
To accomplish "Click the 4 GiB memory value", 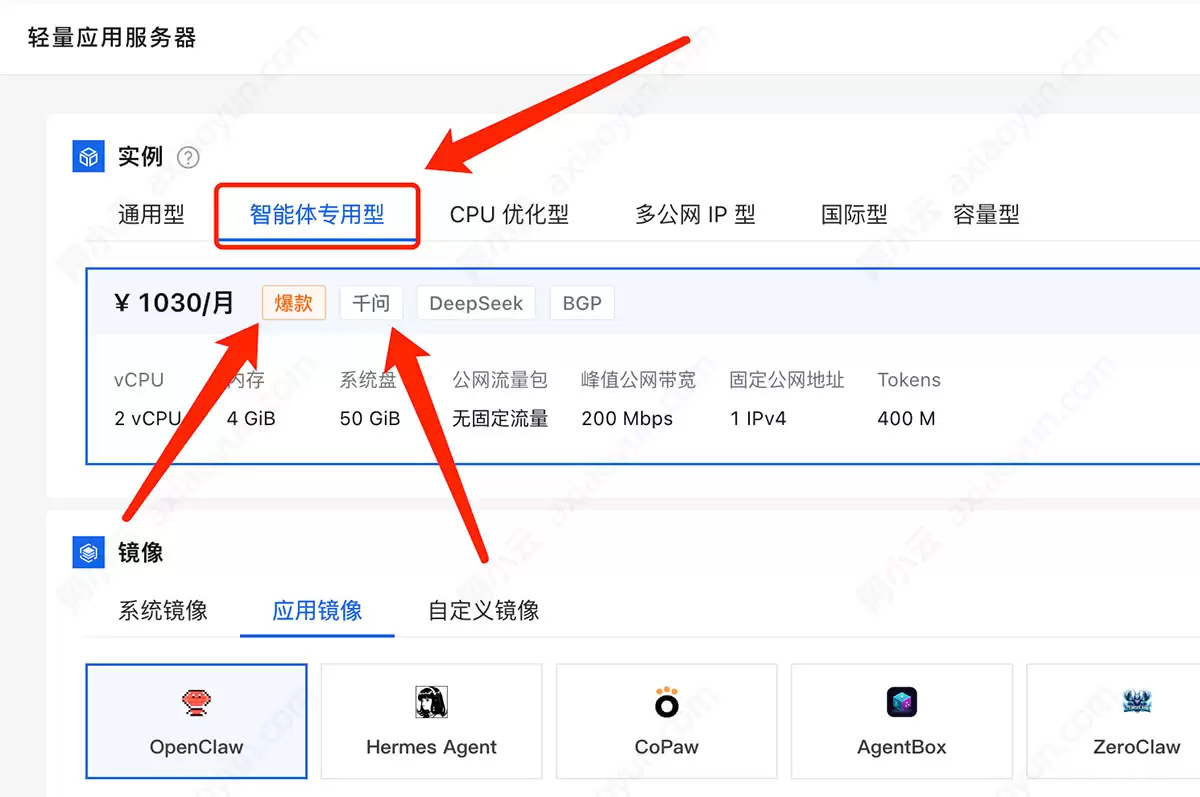I will point(251,418).
